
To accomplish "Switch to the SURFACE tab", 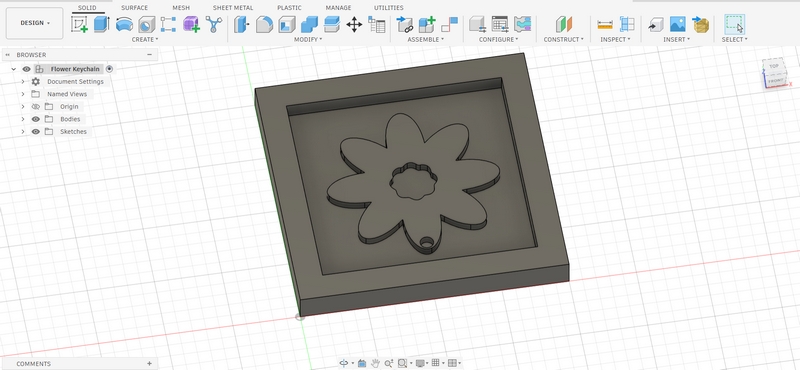I will (134, 8).
